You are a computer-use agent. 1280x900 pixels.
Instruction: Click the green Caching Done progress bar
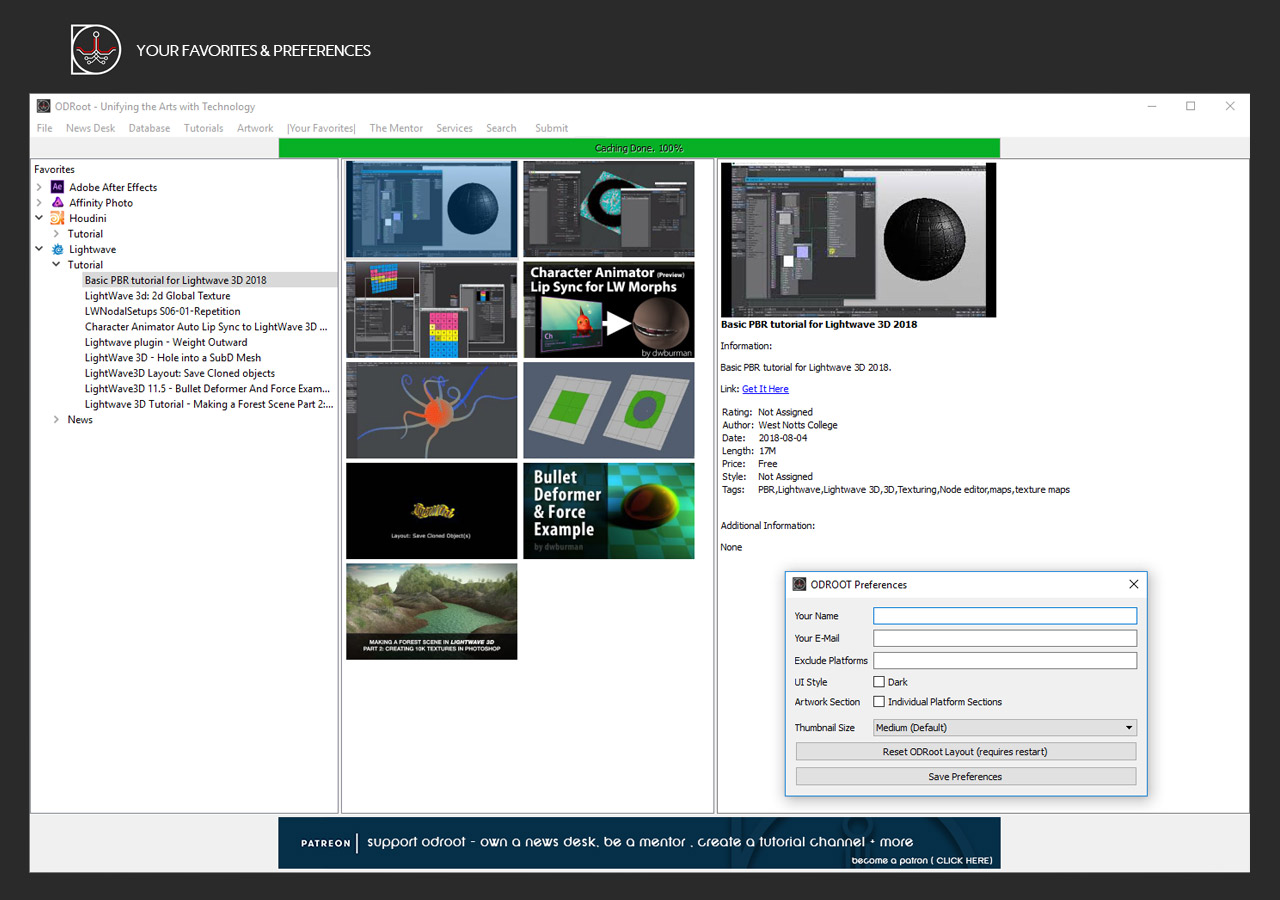(x=639, y=148)
